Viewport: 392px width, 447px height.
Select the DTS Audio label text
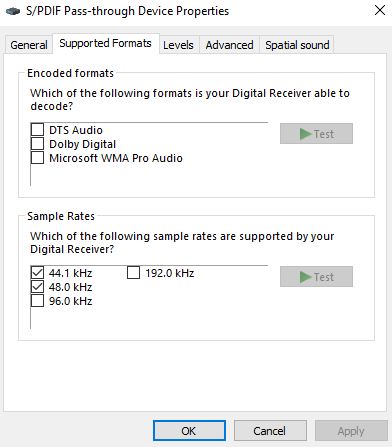click(76, 130)
